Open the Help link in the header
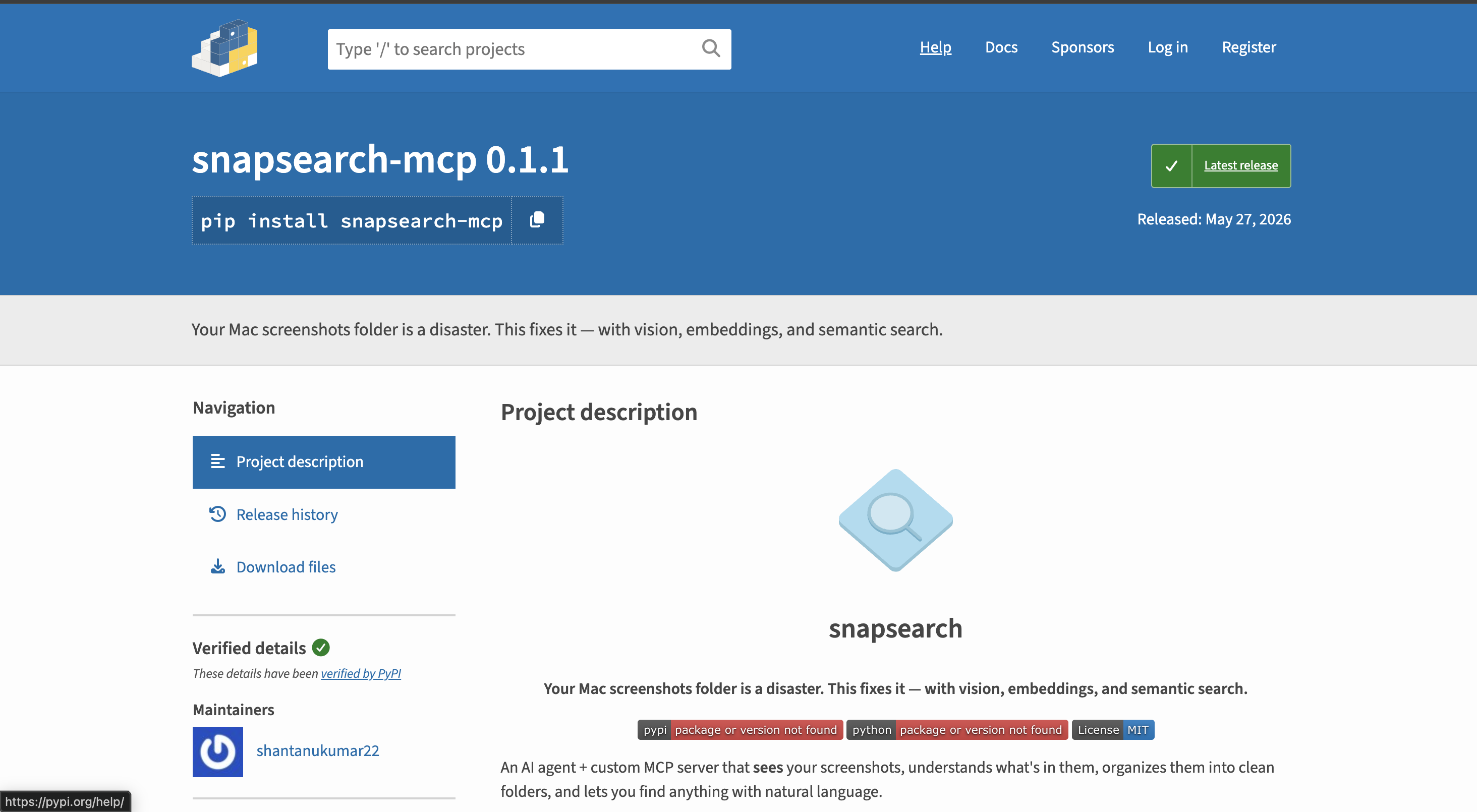Image resolution: width=1477 pixels, height=812 pixels. coord(935,47)
